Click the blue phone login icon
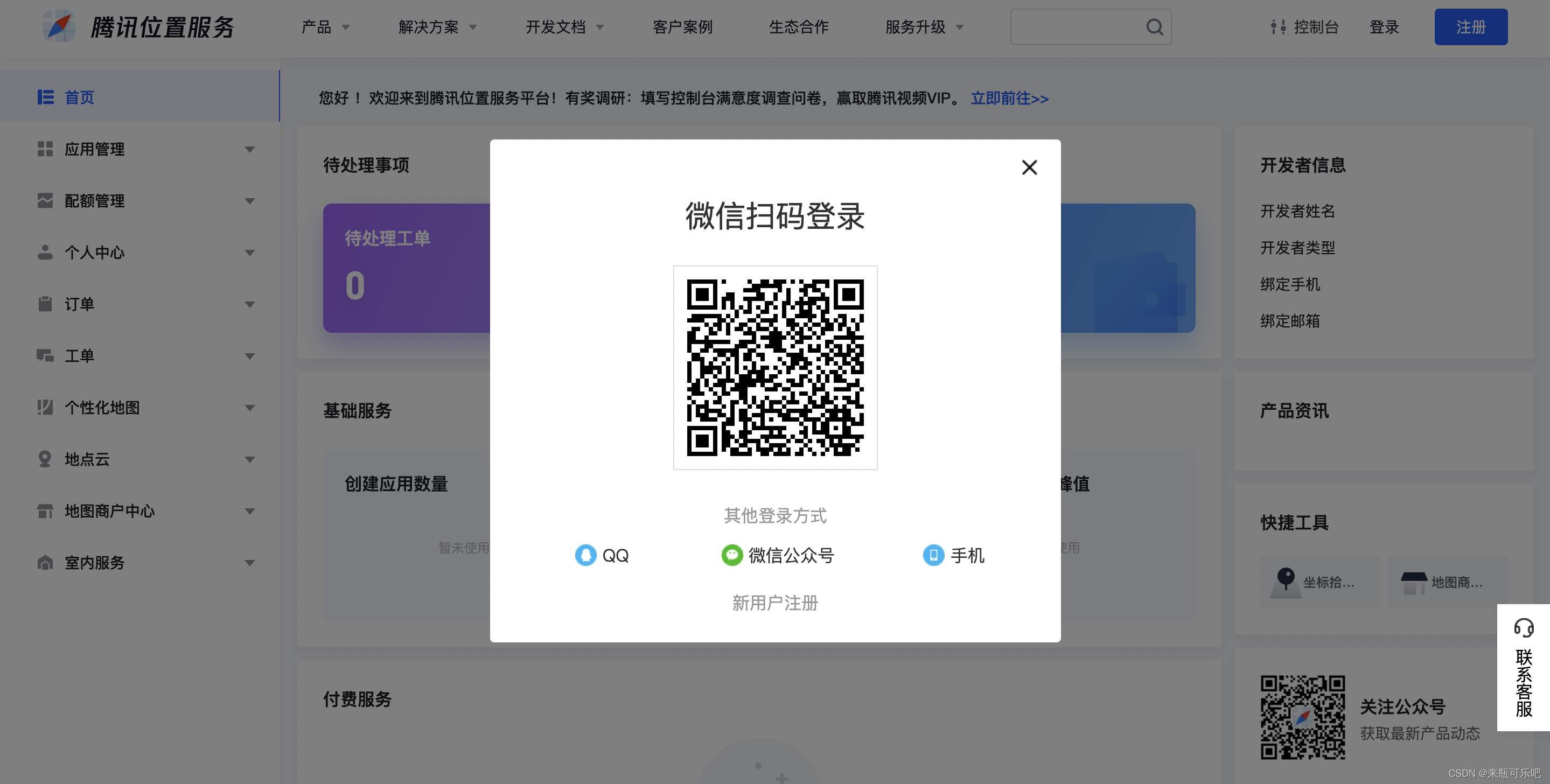The image size is (1550, 784). (933, 555)
